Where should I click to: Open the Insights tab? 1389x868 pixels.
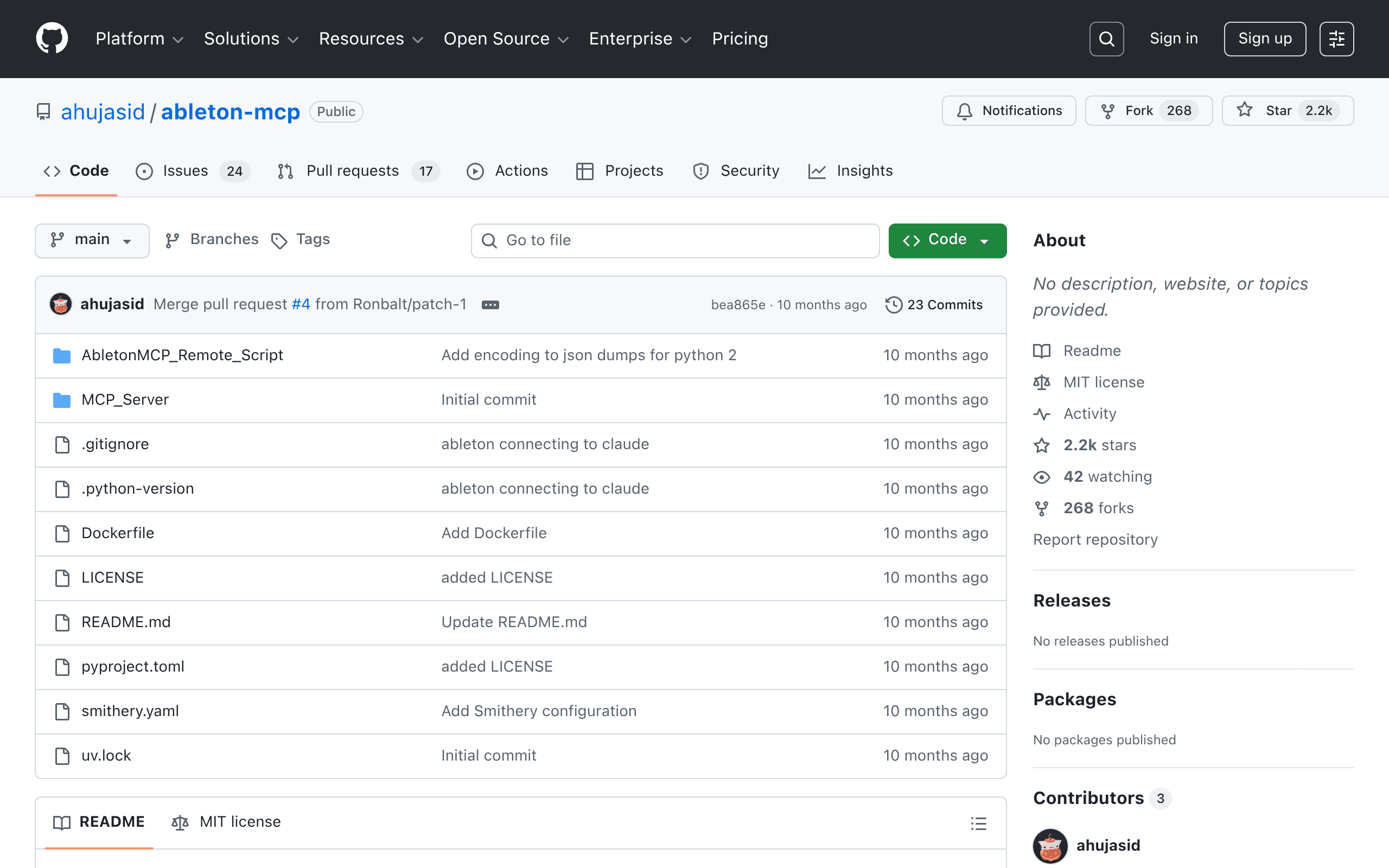coord(851,171)
